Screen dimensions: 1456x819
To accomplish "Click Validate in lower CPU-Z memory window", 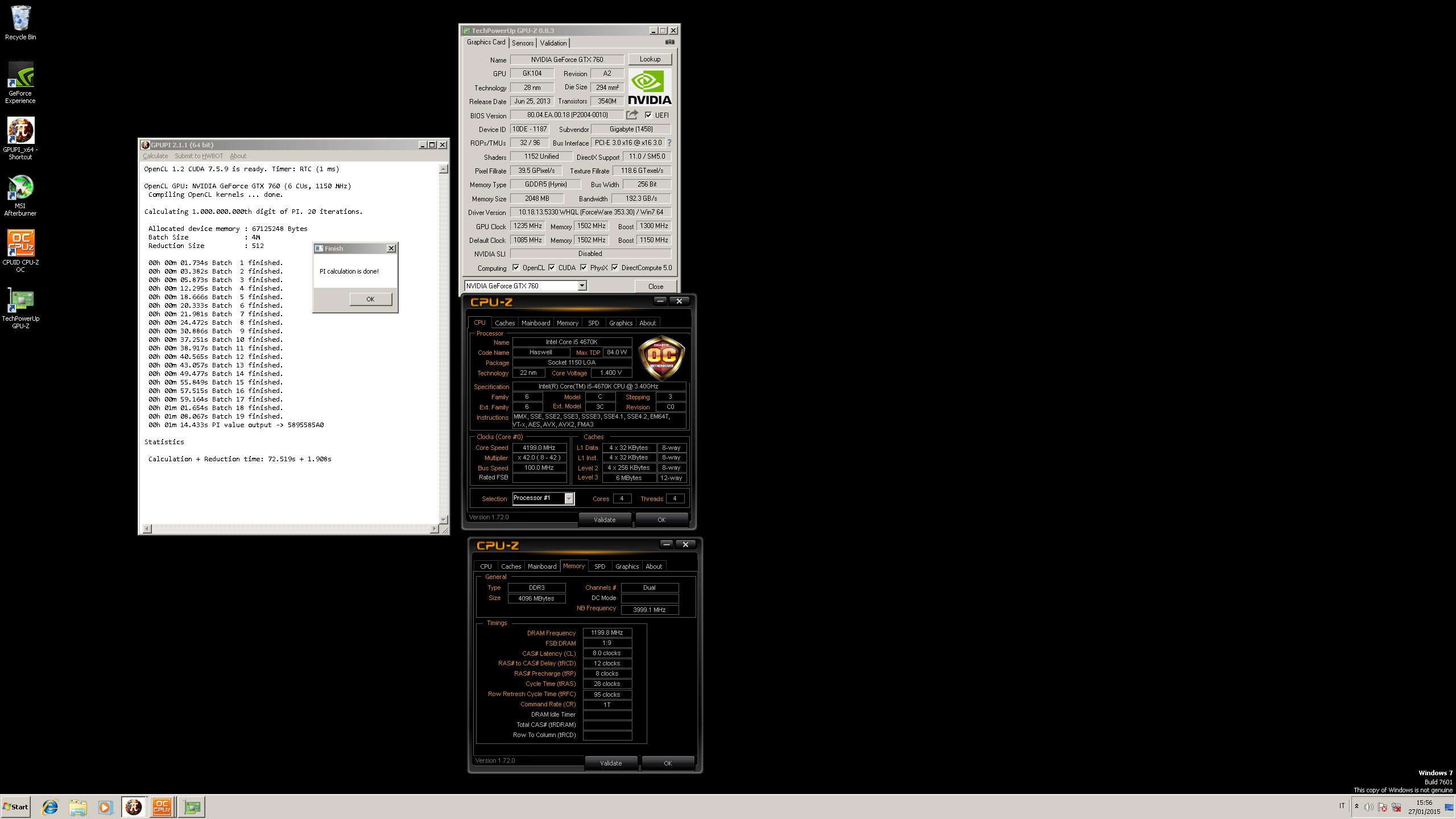I will point(611,763).
